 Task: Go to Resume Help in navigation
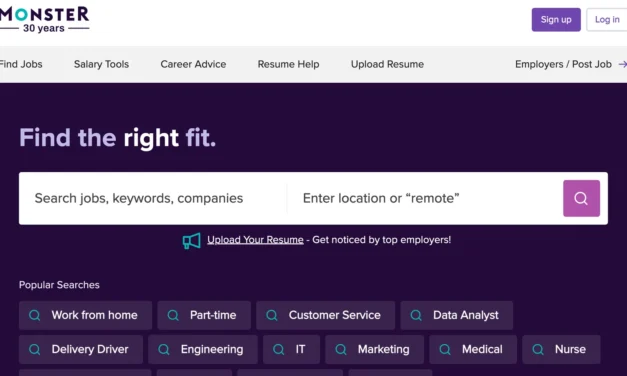288,64
